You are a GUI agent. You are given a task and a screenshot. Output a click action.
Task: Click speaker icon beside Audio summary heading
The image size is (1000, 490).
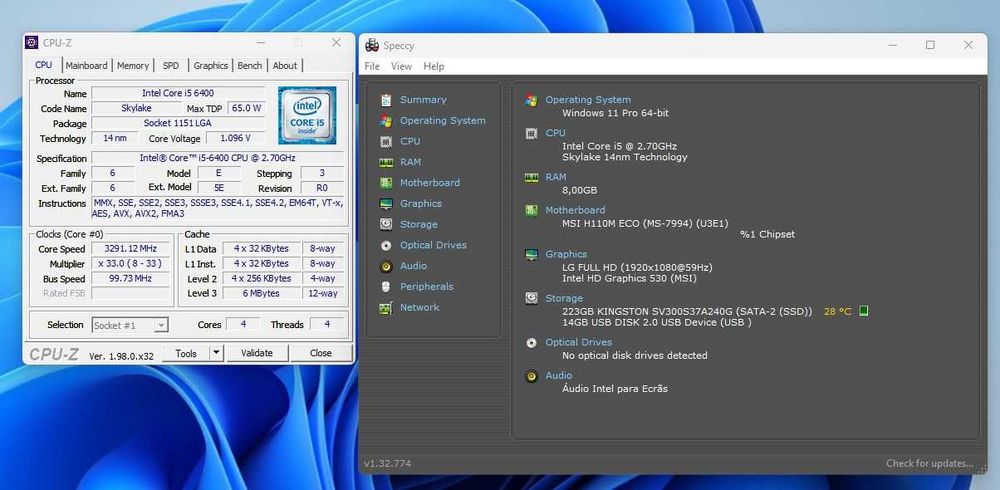point(531,376)
